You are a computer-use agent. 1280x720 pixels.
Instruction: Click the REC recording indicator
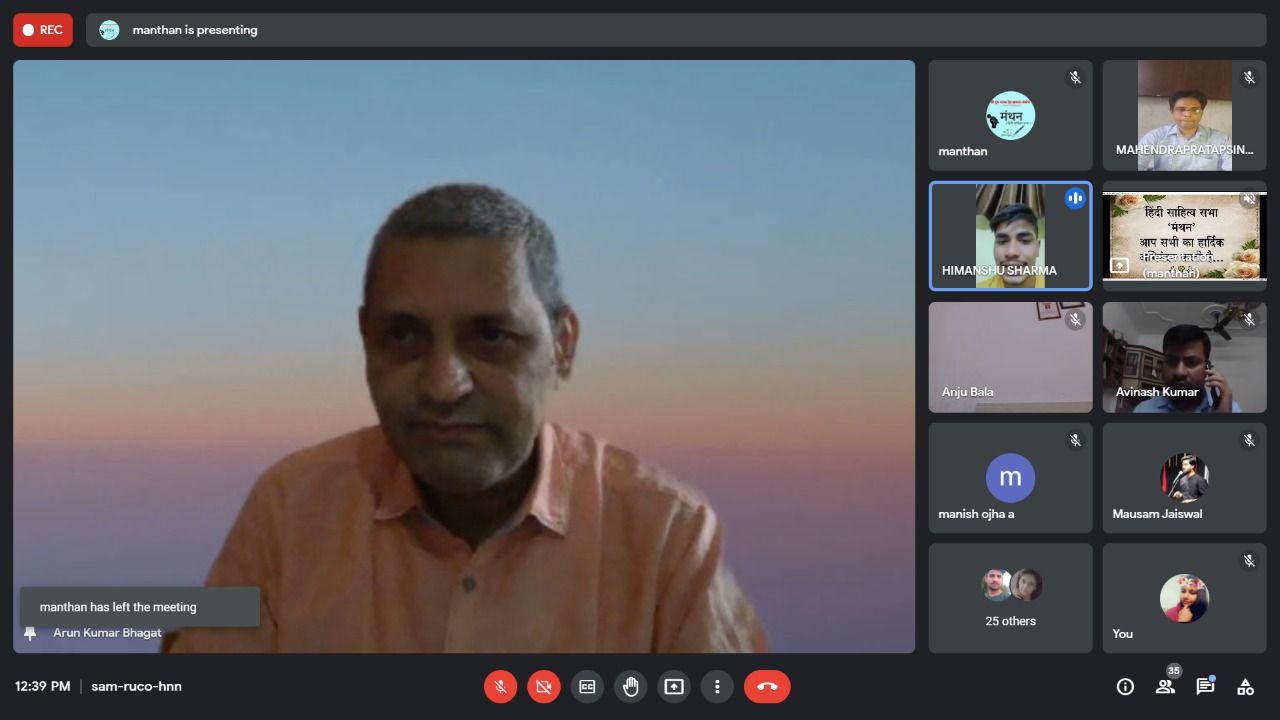click(x=43, y=30)
